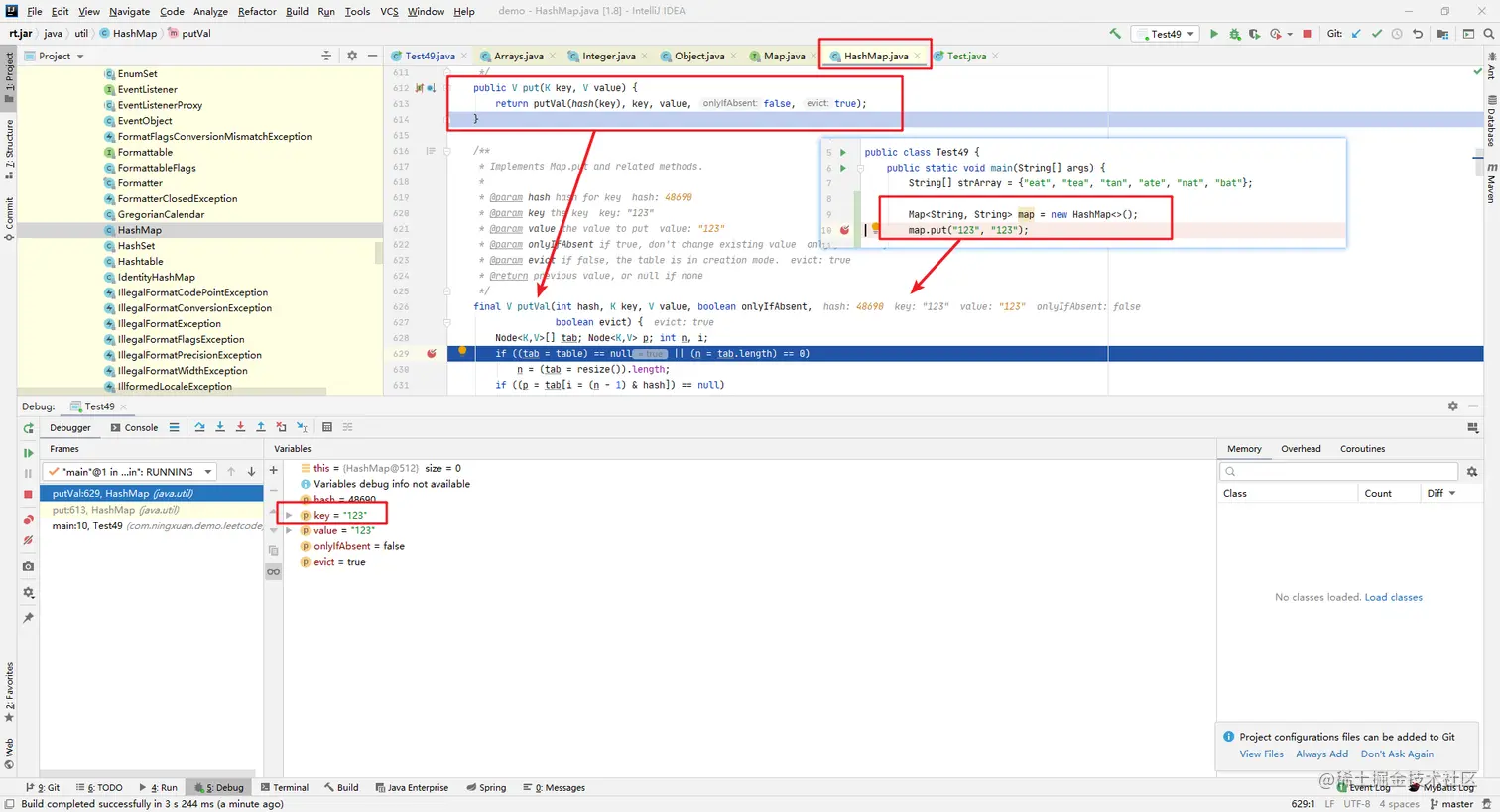Open the Event Log button
Viewport: 1500px width, 812px height.
(x=1364, y=787)
